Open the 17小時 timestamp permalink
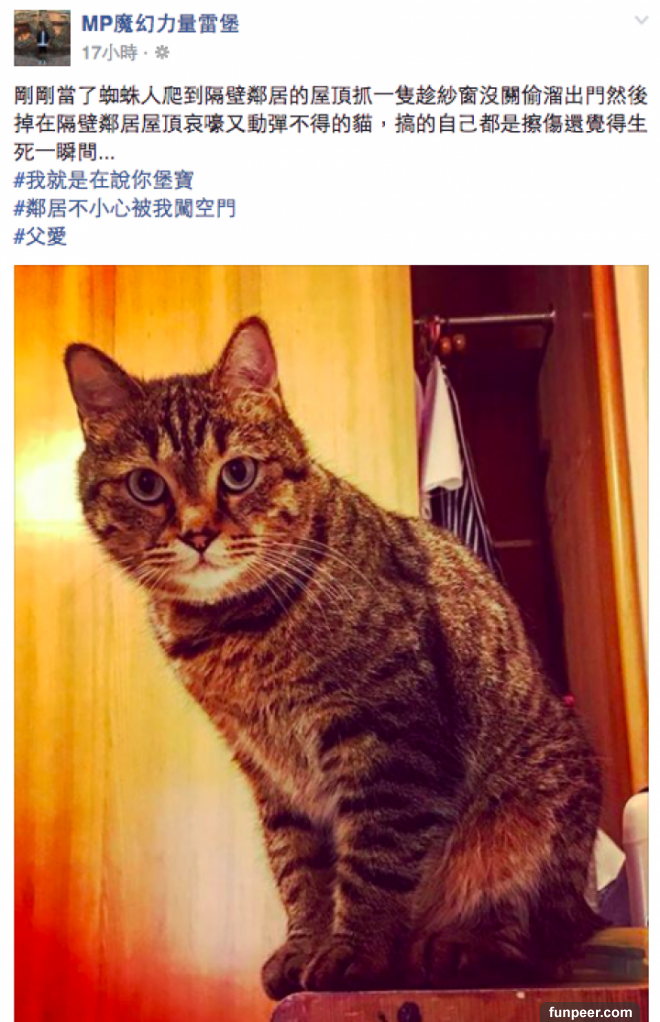660x1022 pixels. 109,53
